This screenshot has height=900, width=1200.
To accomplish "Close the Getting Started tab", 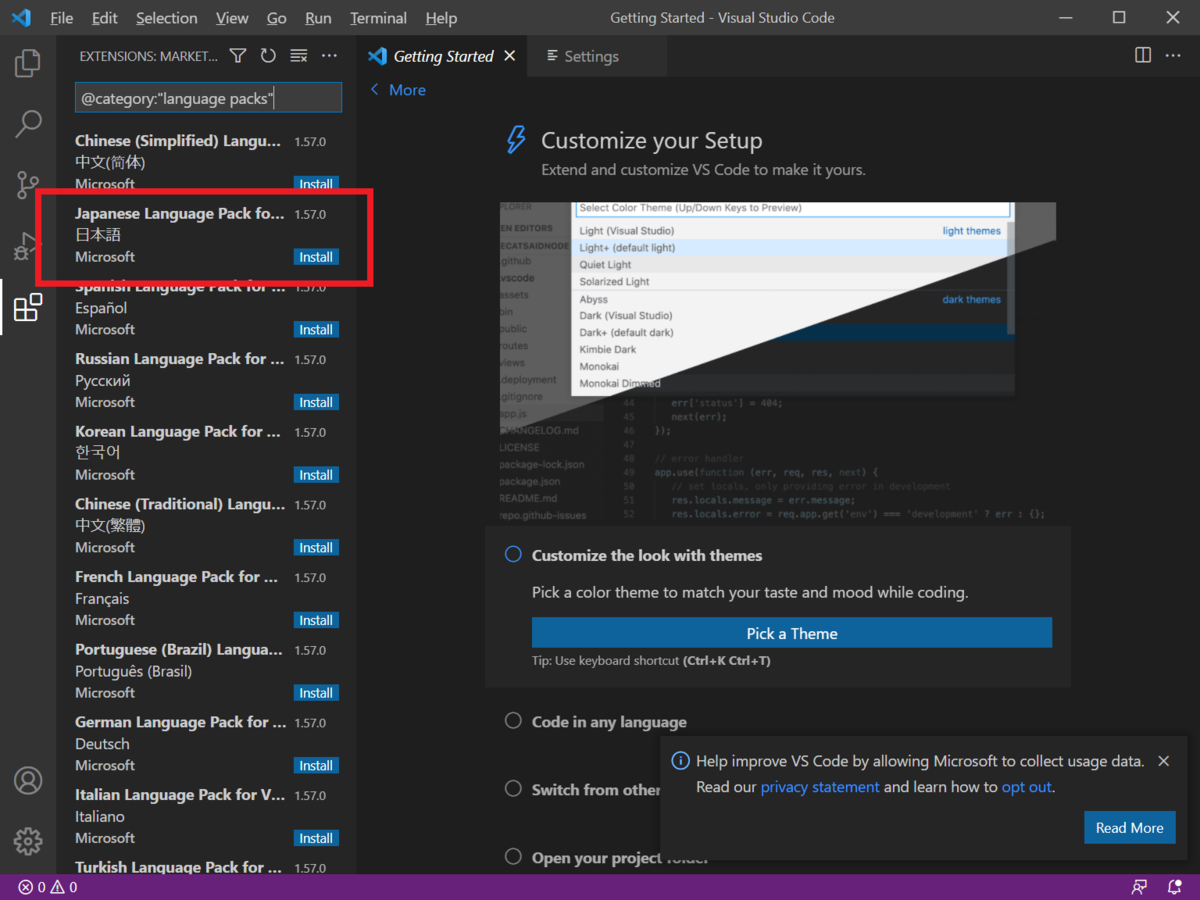I will tap(510, 56).
